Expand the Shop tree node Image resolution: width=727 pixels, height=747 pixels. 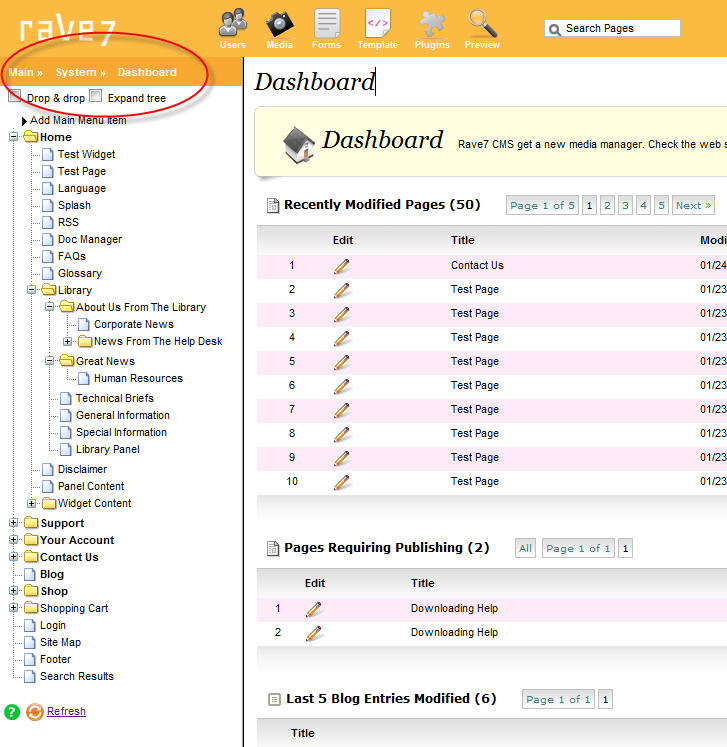(x=13, y=591)
